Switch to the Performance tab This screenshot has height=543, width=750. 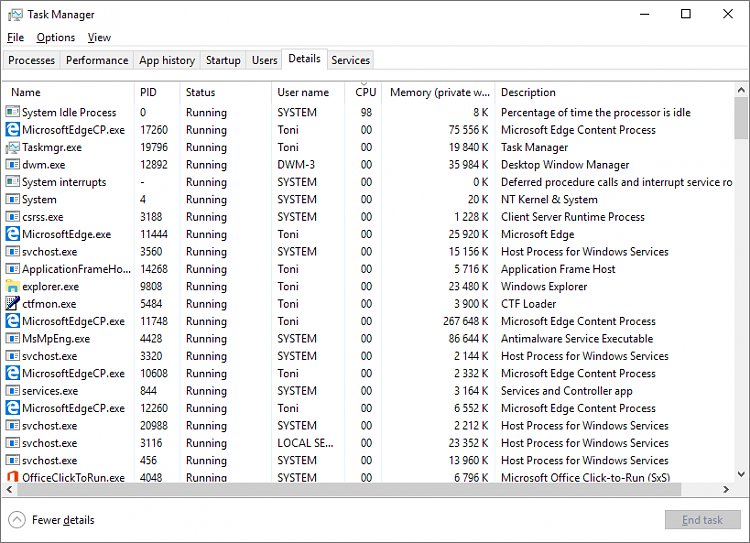97,60
